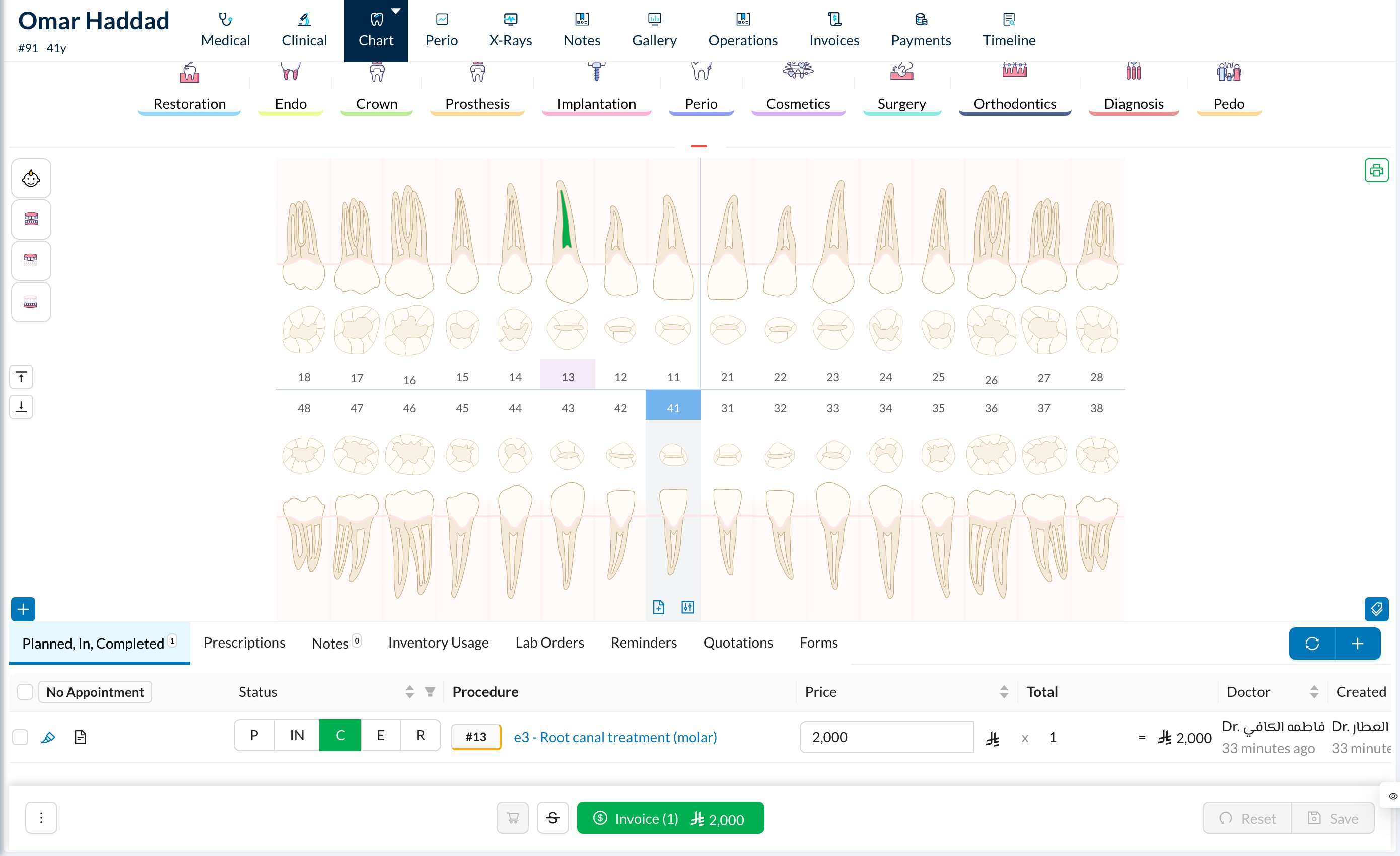
Task: Click the pen edit icon in the procedure row
Action: (48, 737)
